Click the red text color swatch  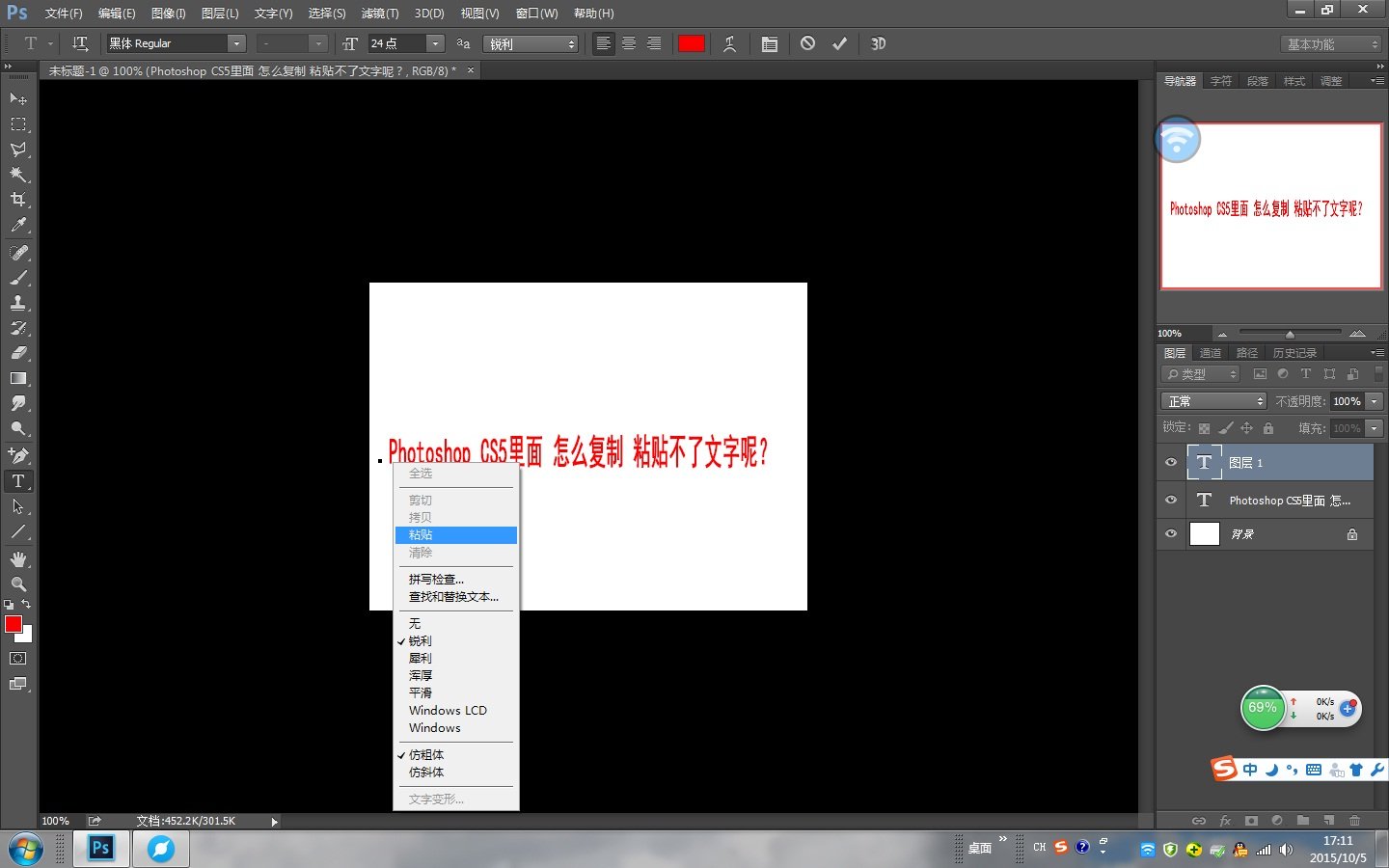point(692,43)
